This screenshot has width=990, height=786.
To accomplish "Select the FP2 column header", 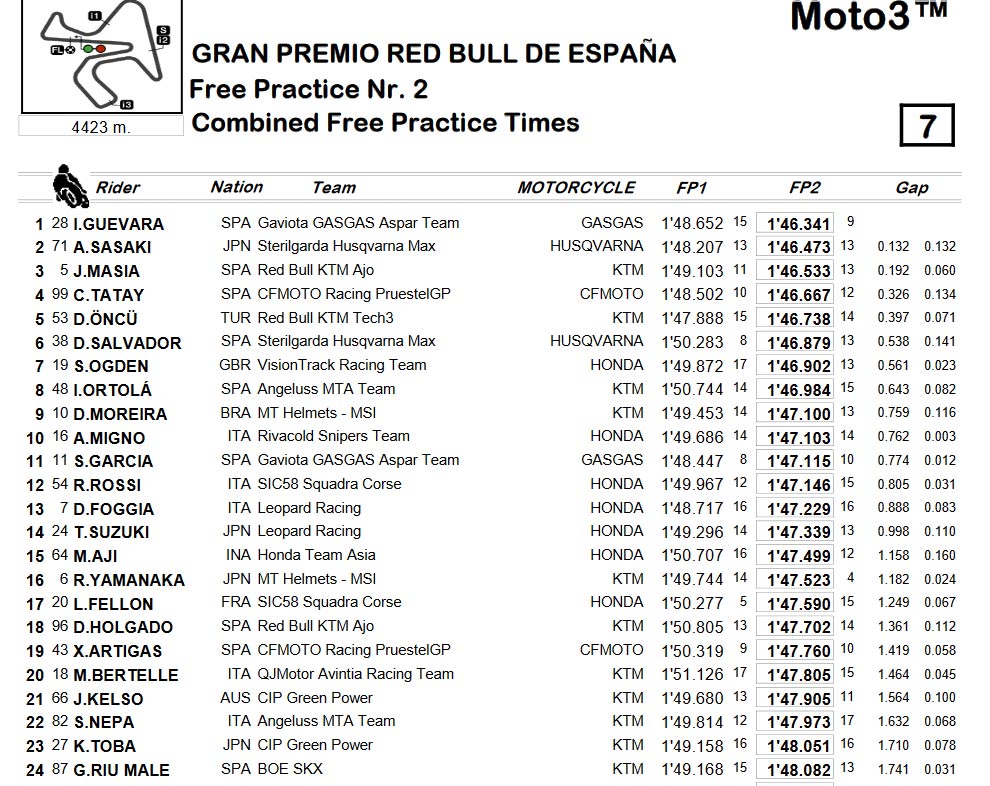I will click(804, 188).
